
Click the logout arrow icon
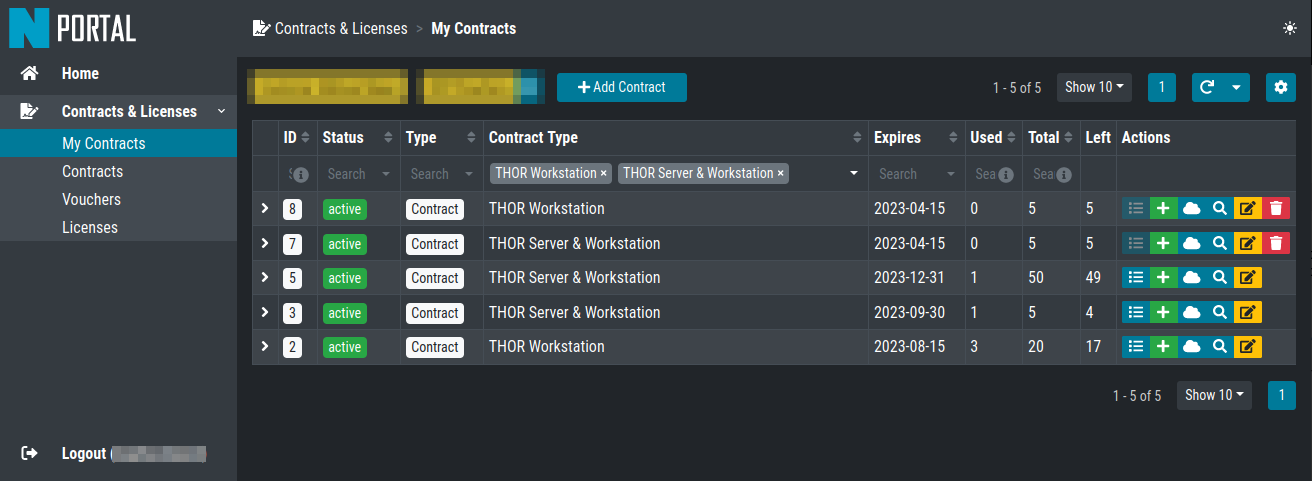(30, 454)
